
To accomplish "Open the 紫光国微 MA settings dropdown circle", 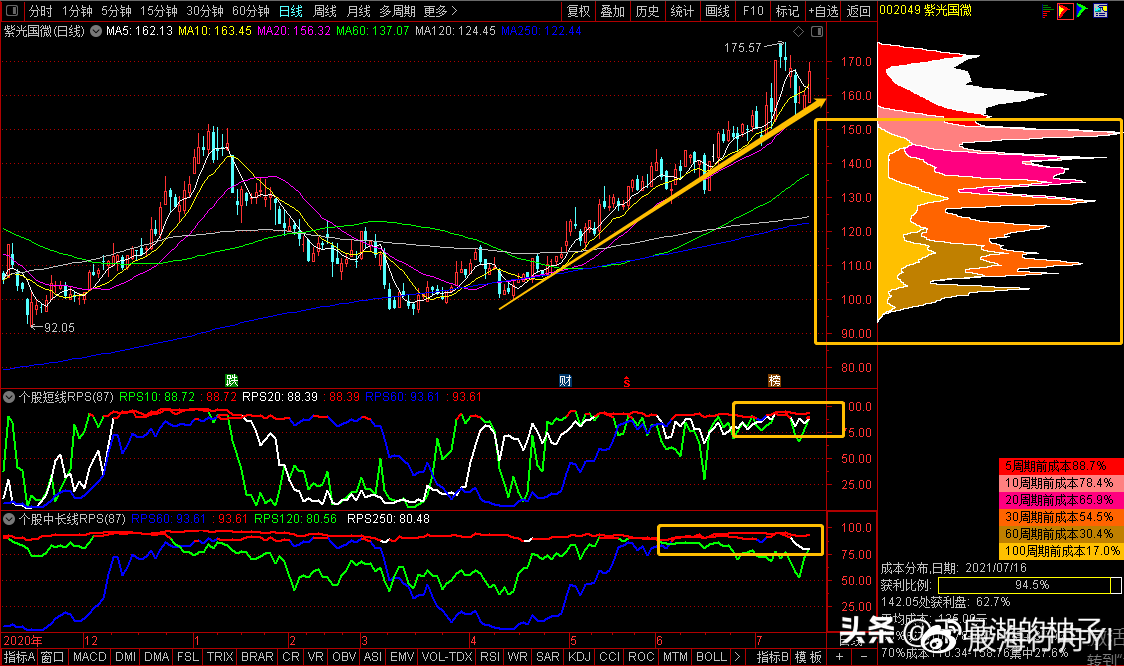I will click(96, 32).
